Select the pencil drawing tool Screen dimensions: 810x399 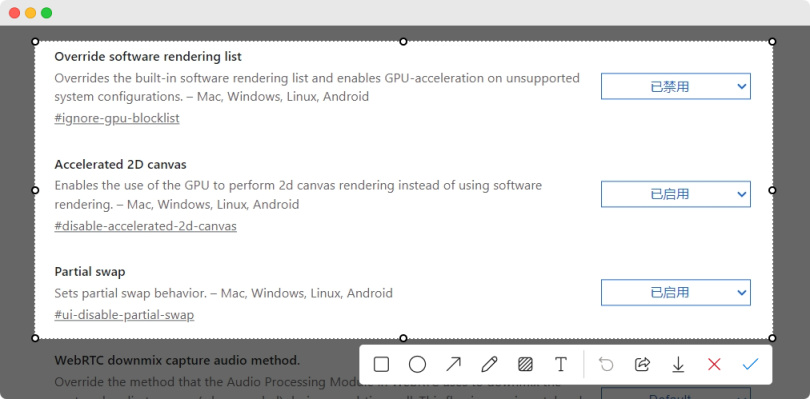pyautogui.click(x=489, y=365)
